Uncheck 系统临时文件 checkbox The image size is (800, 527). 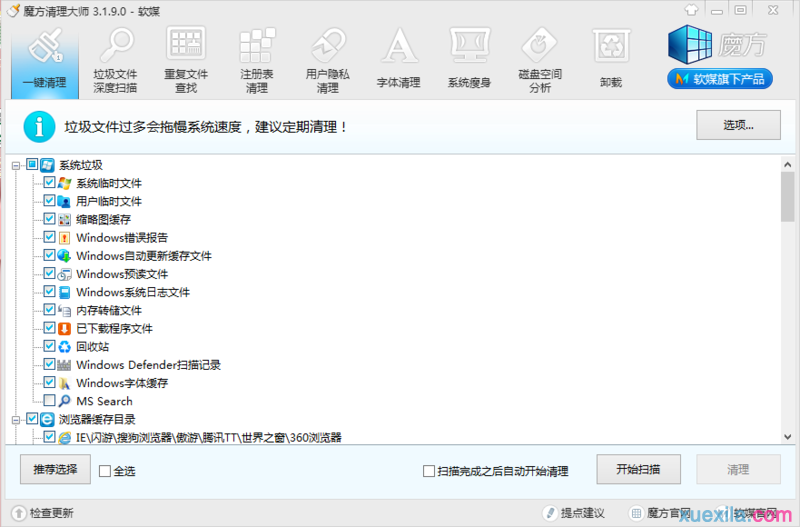click(x=49, y=182)
